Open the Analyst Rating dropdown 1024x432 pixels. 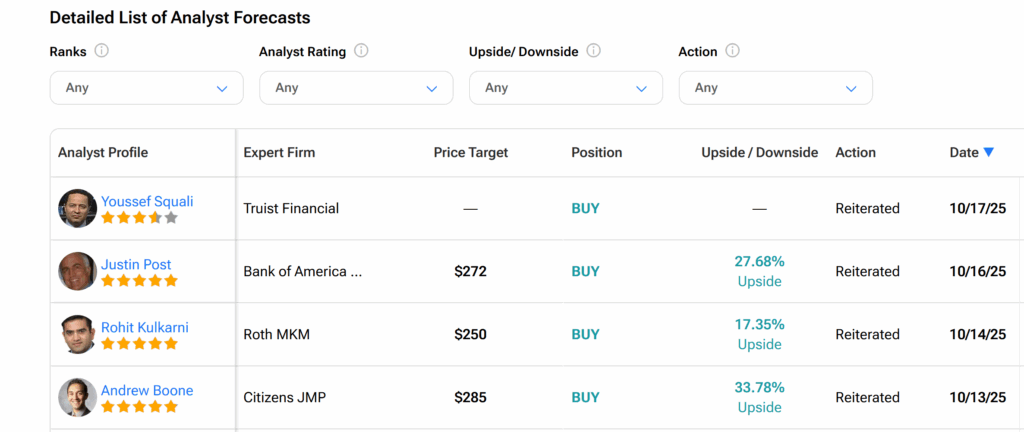tap(356, 88)
